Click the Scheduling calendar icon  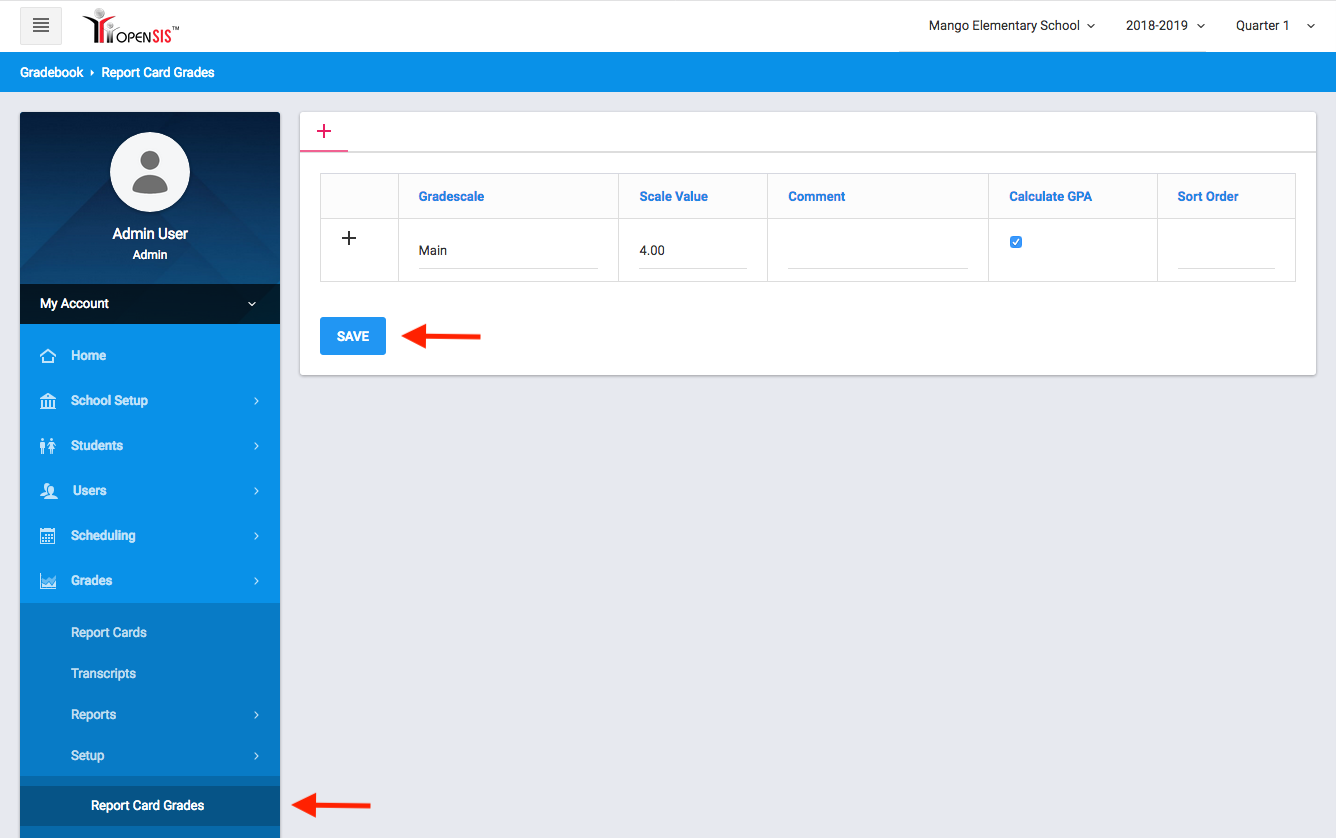point(47,536)
